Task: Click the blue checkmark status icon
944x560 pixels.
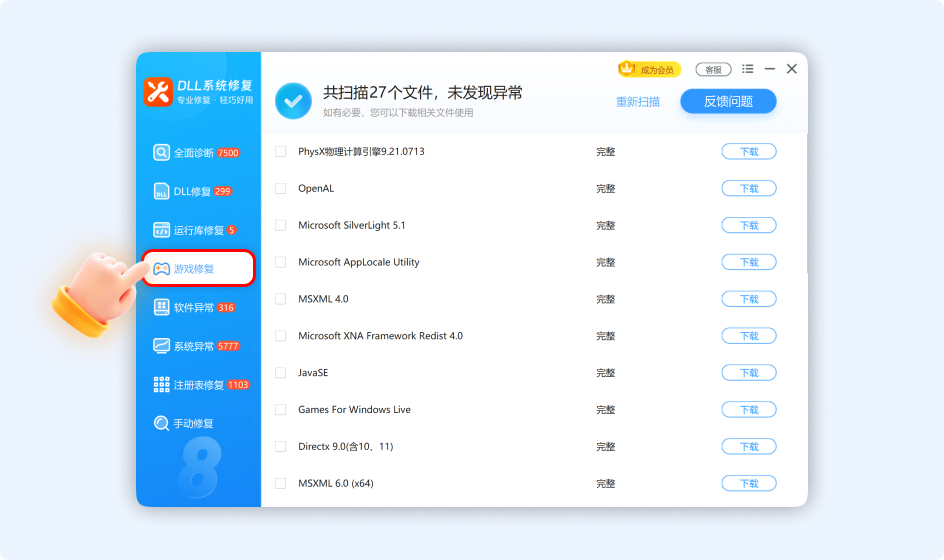Action: coord(293,101)
